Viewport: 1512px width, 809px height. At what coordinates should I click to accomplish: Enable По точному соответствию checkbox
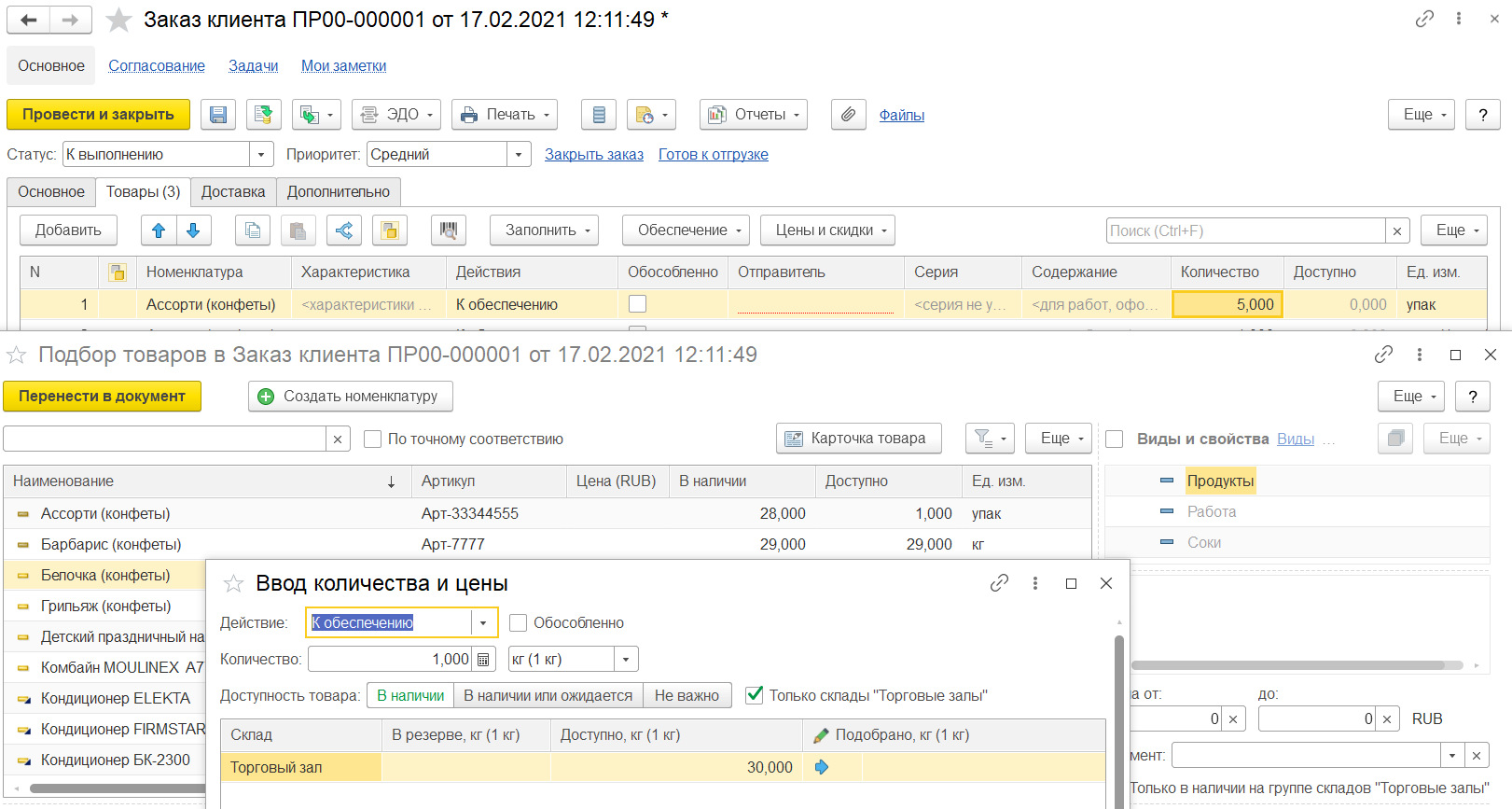tap(373, 439)
